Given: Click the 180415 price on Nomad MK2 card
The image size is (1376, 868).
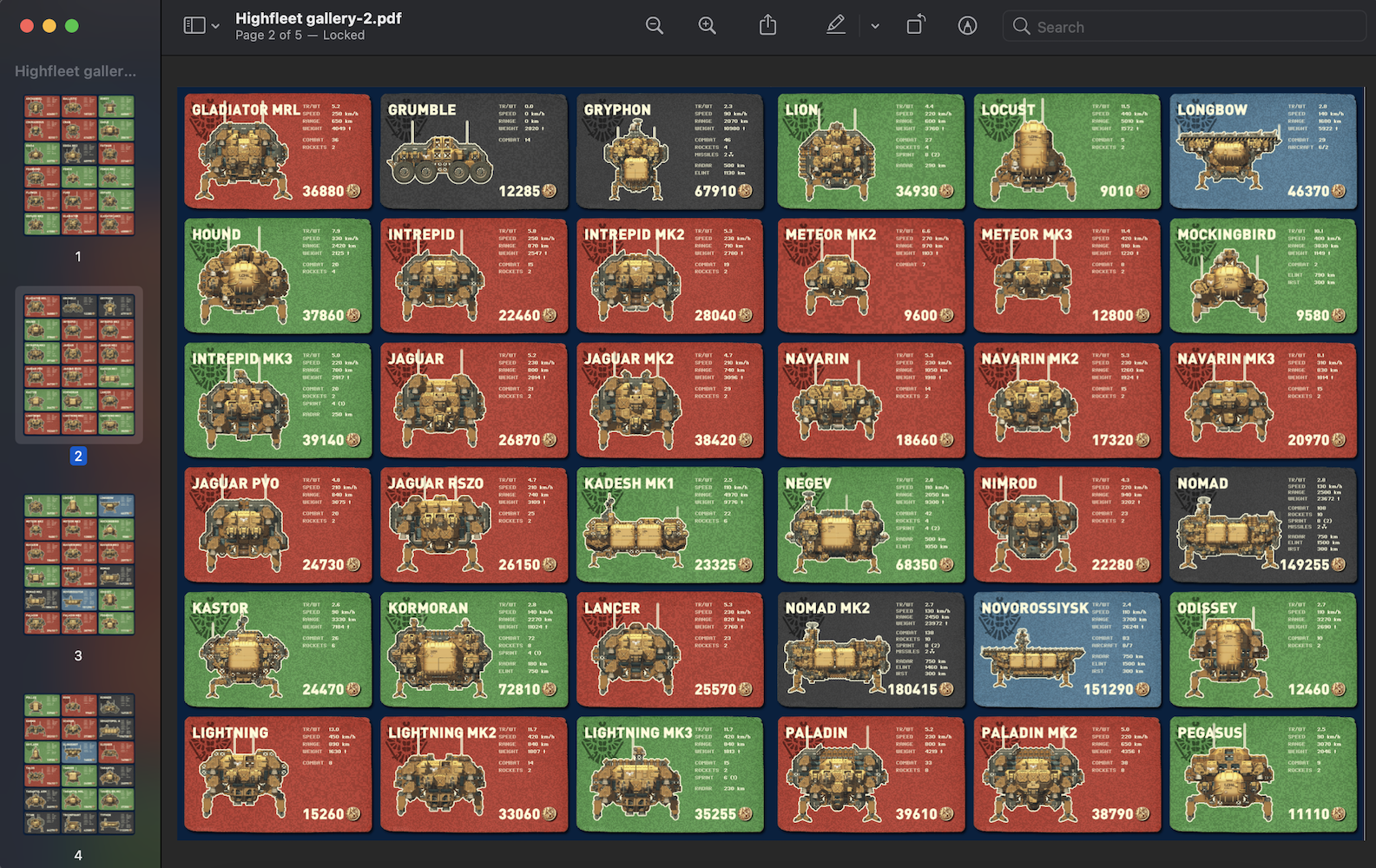Looking at the screenshot, I should (x=912, y=690).
